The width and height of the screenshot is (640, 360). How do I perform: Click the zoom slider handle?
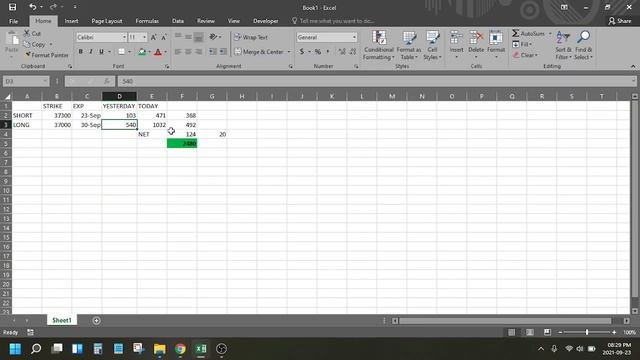[587, 332]
